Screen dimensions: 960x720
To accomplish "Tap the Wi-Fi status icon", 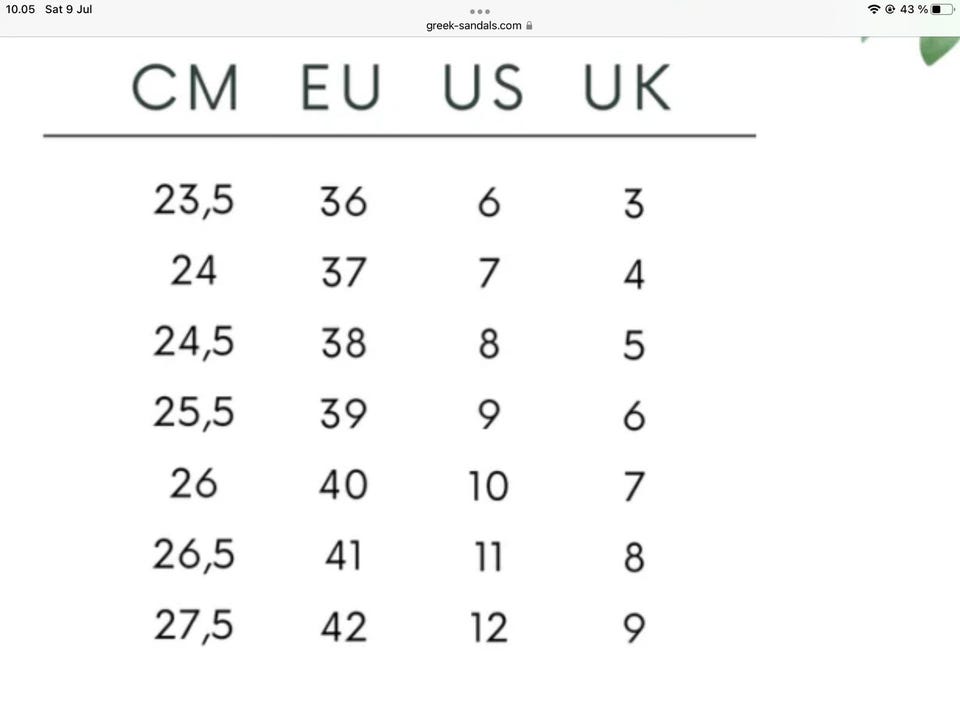I will (874, 9).
